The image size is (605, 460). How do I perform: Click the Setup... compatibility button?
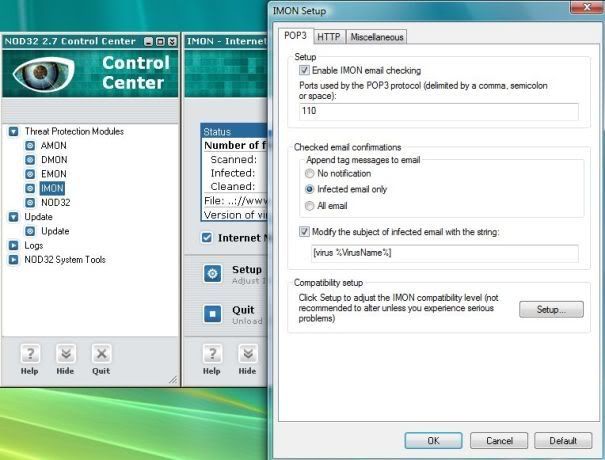(x=550, y=310)
